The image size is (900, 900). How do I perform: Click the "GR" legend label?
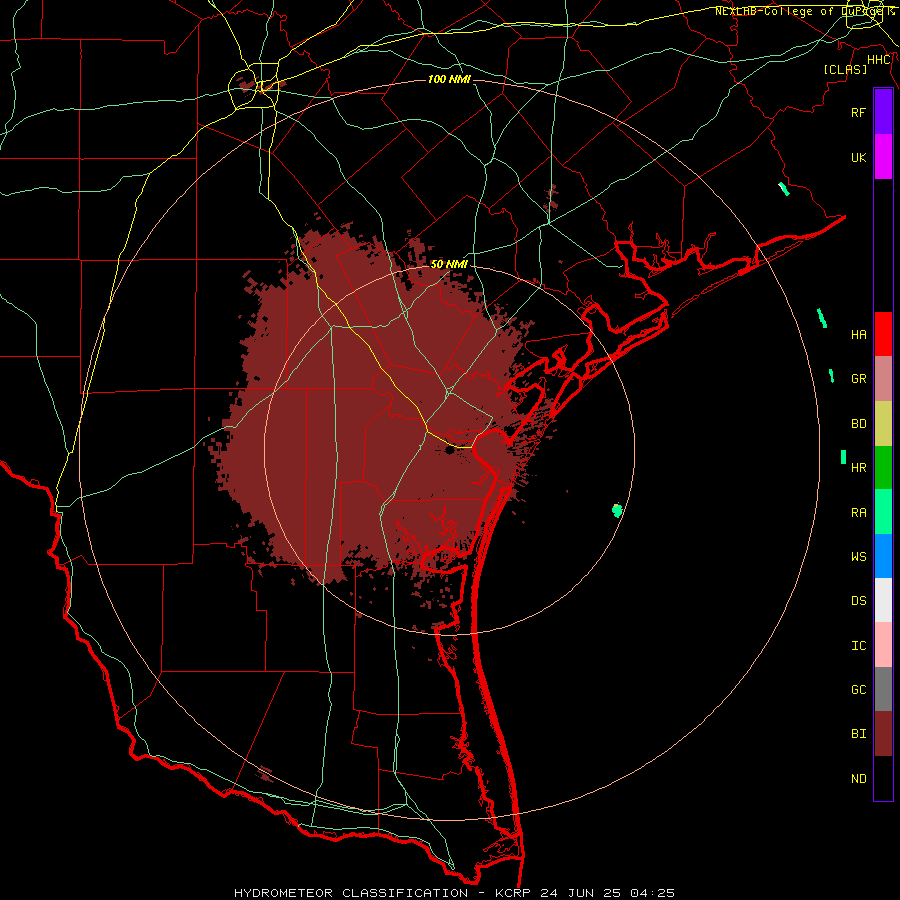858,379
